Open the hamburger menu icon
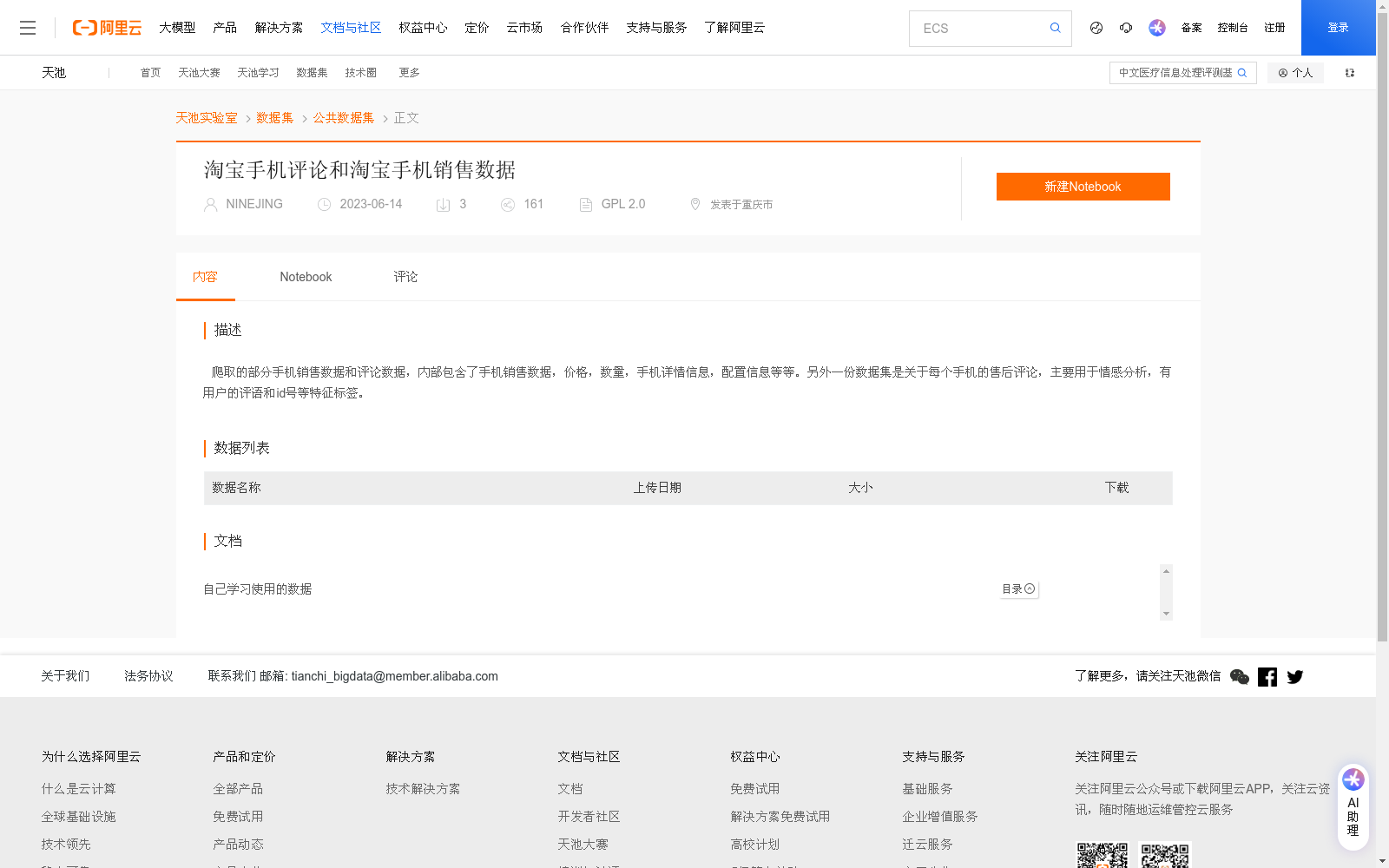Viewport: 1389px width, 868px height. [28, 28]
